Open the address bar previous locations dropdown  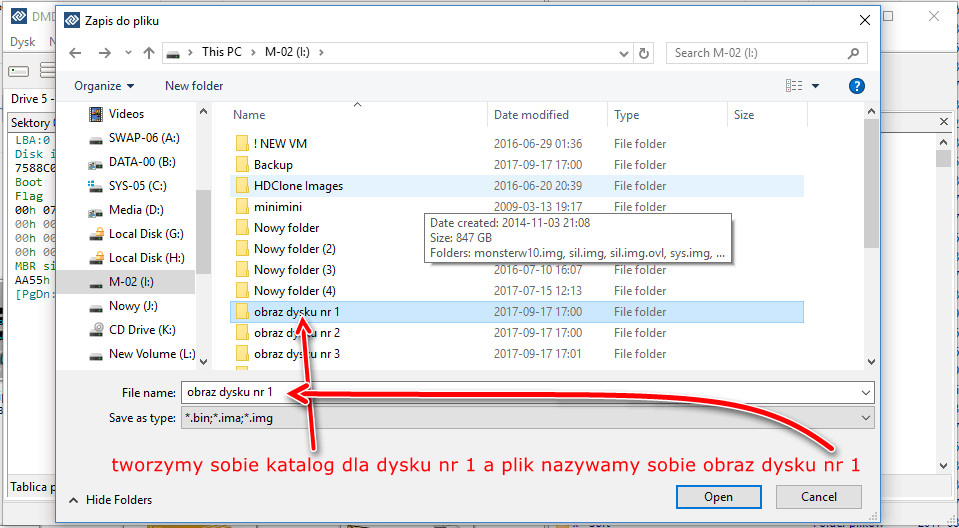[x=621, y=52]
